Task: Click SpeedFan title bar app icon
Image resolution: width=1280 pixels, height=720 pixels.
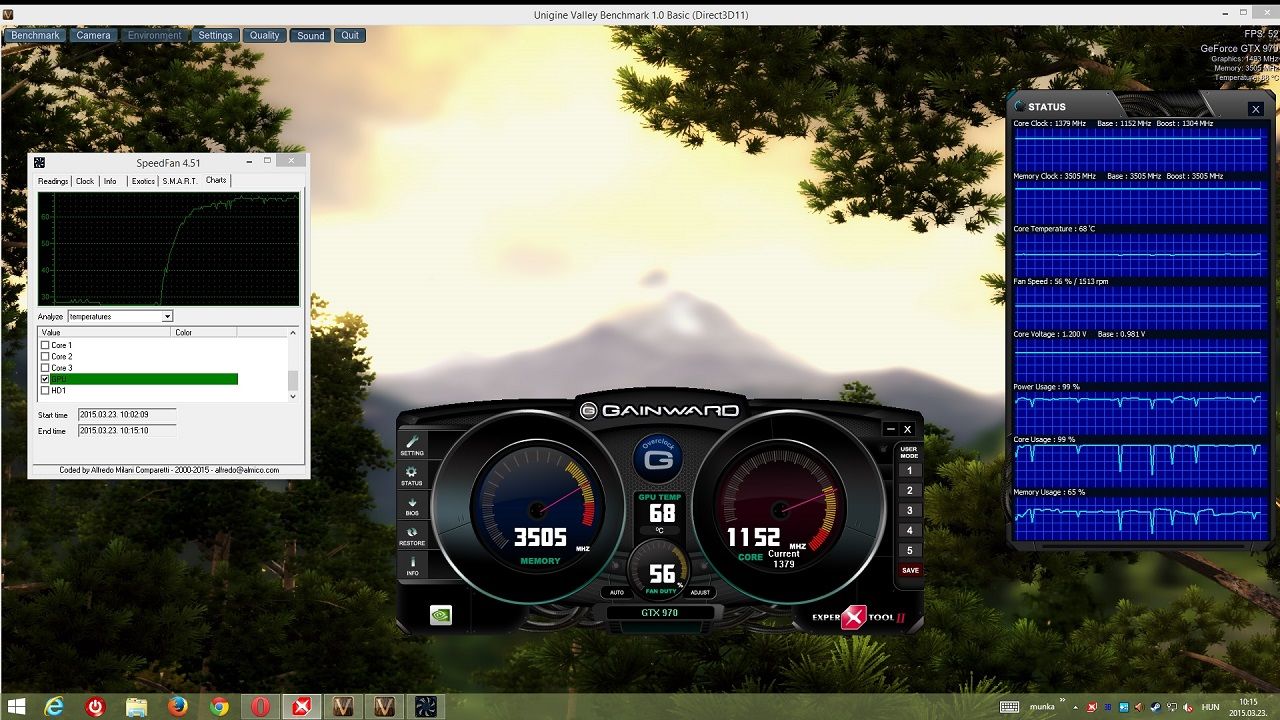Action: tap(39, 162)
